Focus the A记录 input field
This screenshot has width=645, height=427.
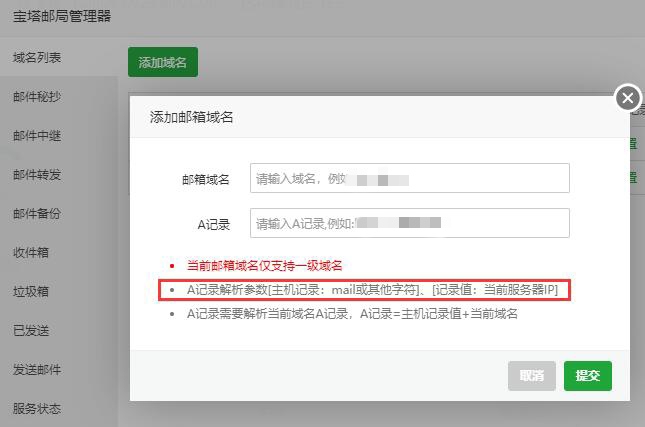[x=409, y=223]
